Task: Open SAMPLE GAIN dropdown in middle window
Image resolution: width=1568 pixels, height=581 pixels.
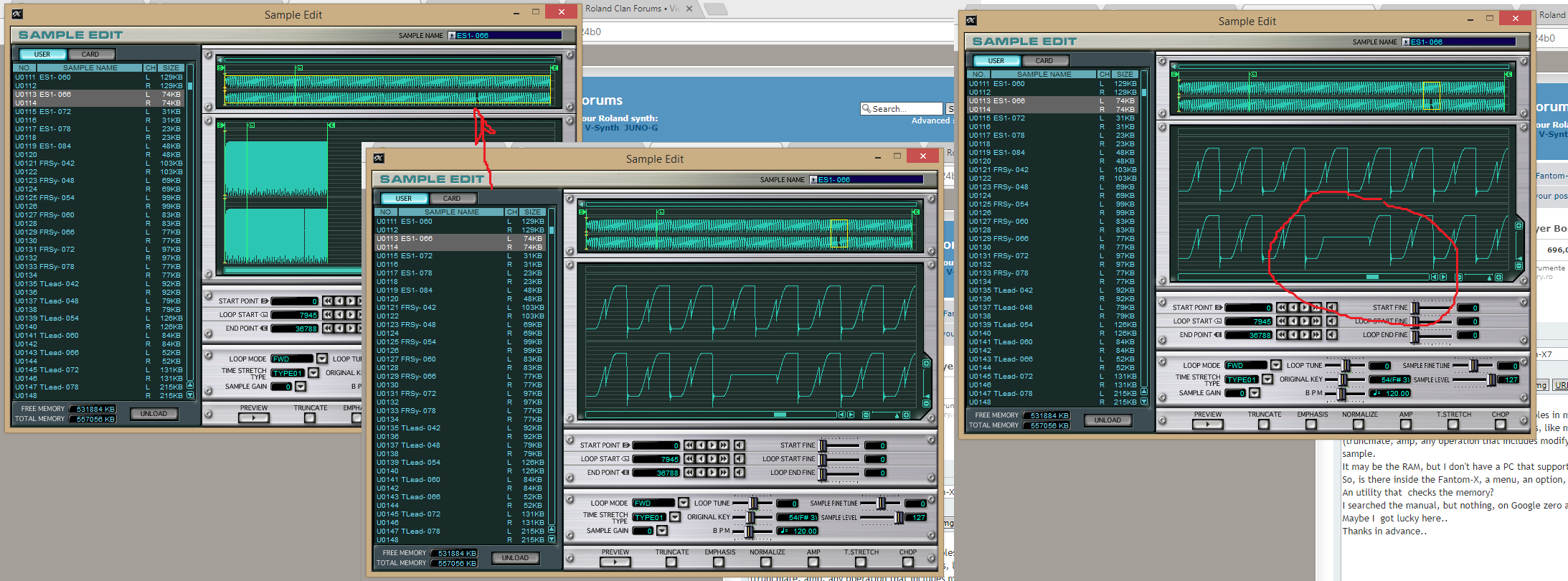Action: [x=662, y=531]
